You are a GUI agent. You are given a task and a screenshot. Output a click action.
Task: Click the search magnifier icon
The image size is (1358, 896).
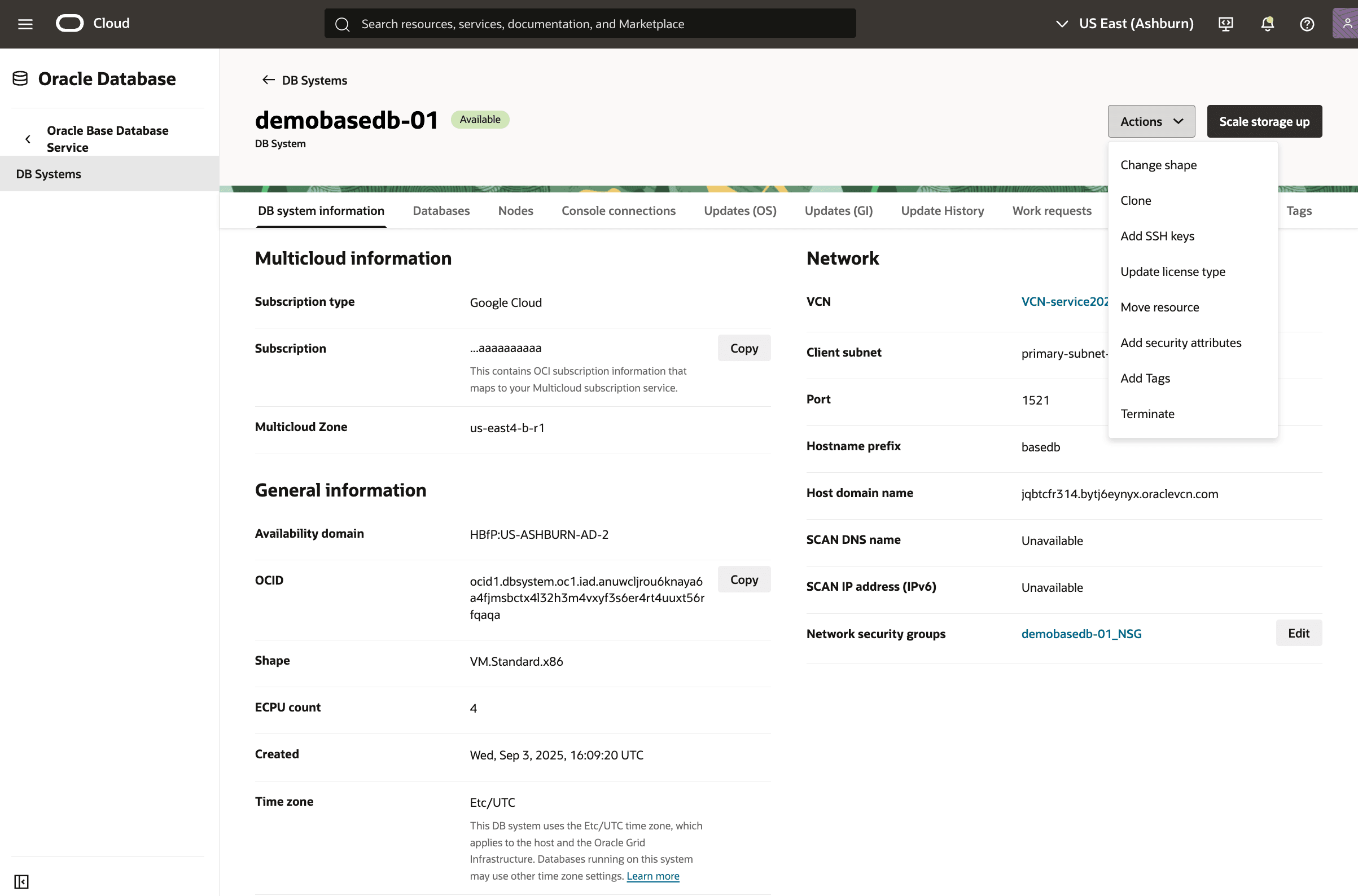343,24
